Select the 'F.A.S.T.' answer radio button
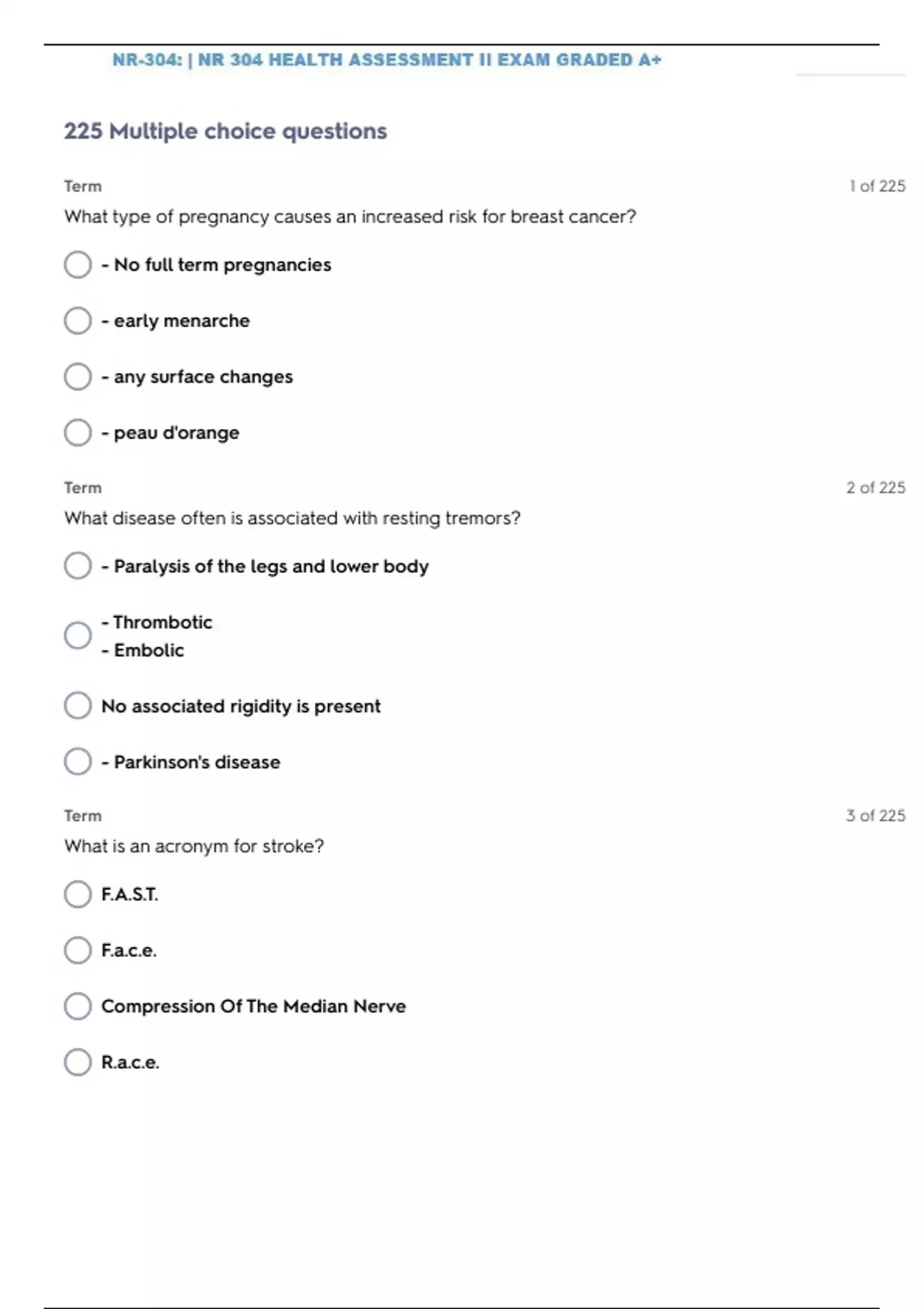 [x=78, y=894]
